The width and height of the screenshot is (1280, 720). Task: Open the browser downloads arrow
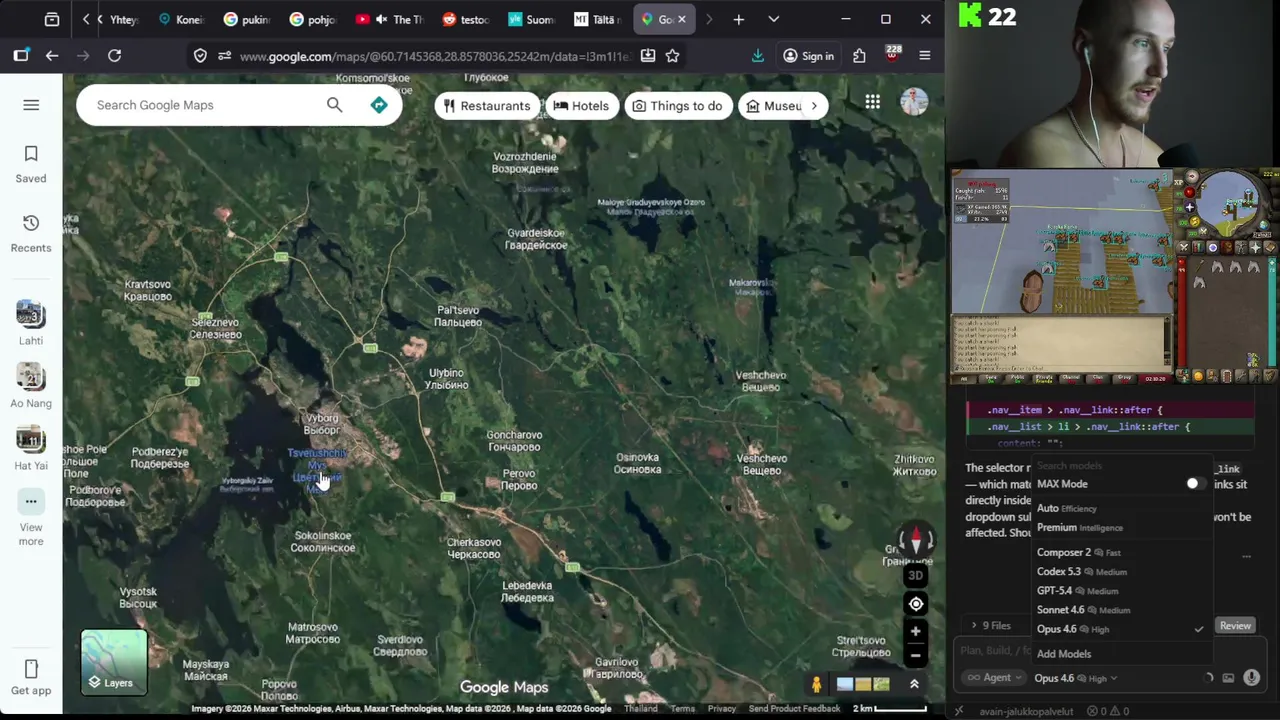[x=757, y=56]
